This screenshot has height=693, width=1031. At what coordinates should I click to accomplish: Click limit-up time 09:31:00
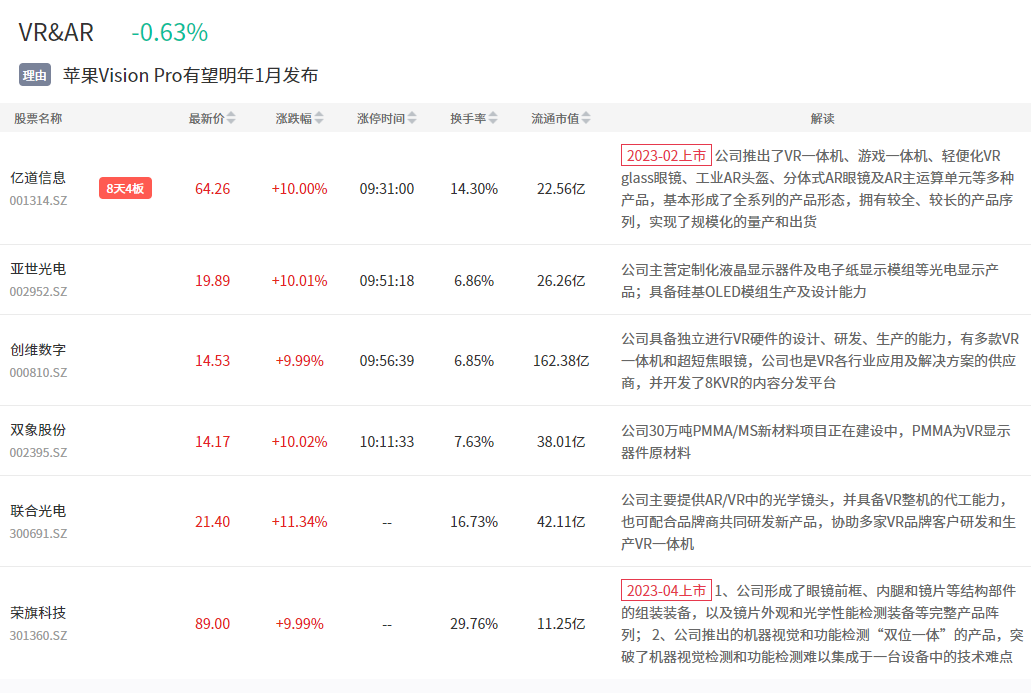click(x=387, y=189)
